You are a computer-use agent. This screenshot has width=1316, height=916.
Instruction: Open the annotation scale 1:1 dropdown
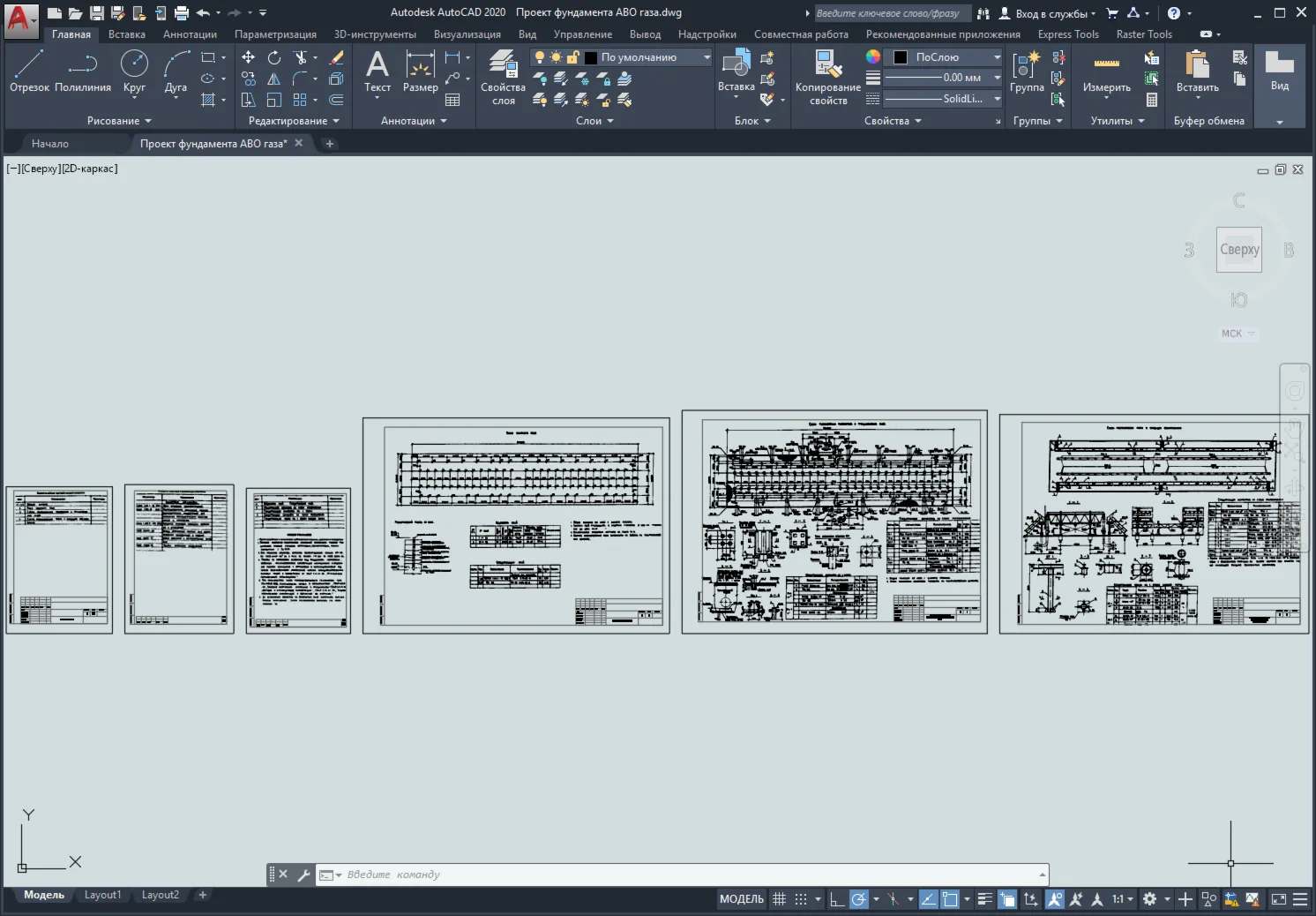pos(1123,899)
